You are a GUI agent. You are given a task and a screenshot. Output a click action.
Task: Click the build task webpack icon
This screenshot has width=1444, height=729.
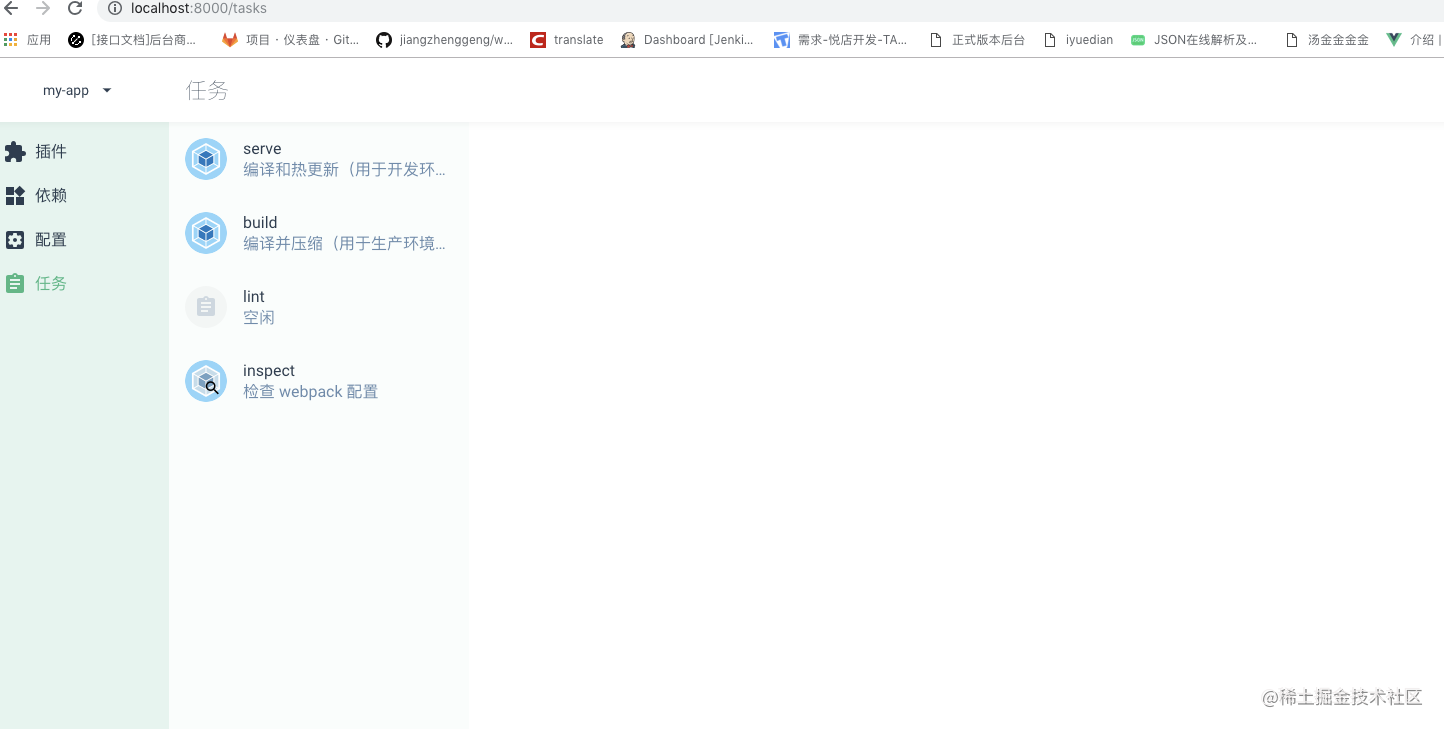click(x=206, y=233)
